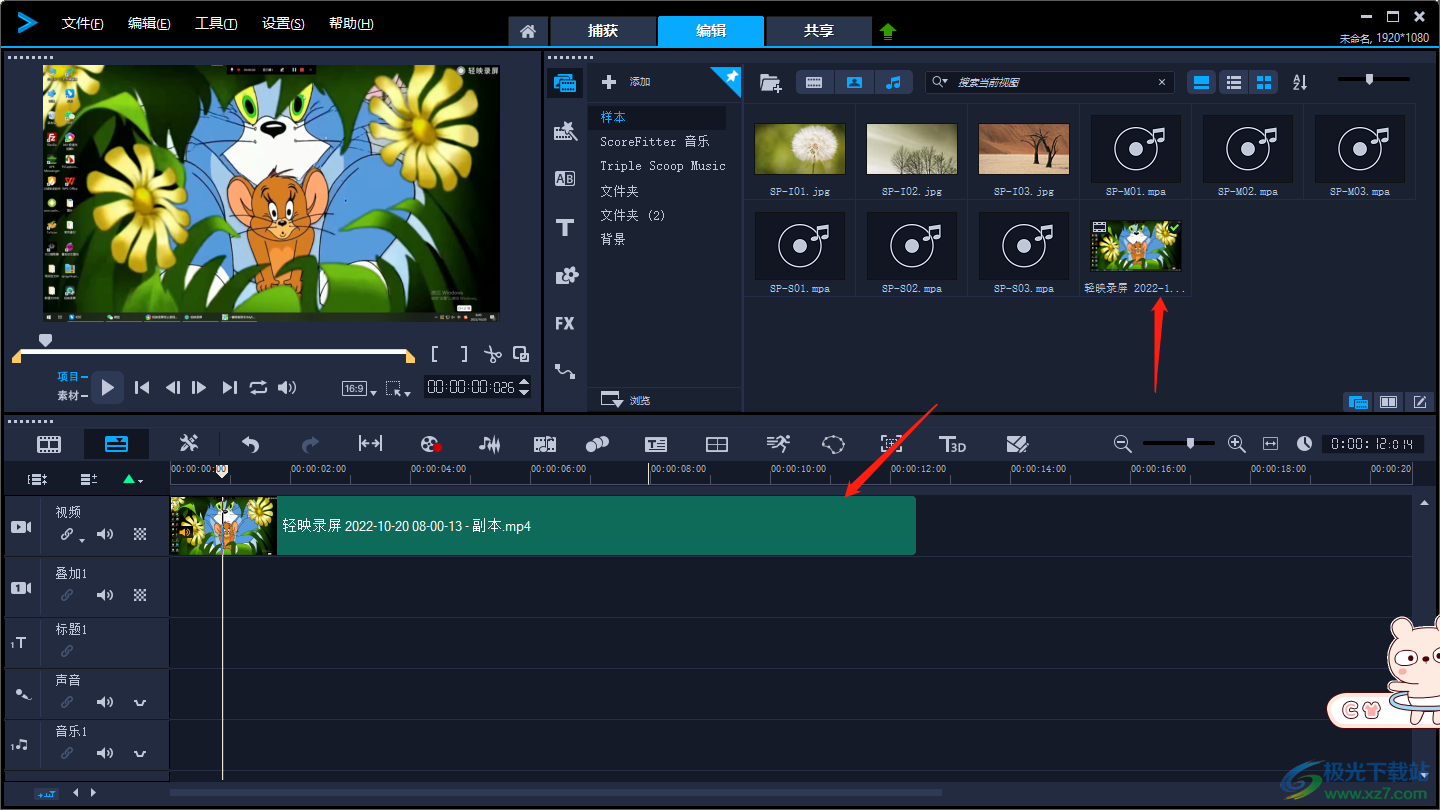Image resolution: width=1440 pixels, height=810 pixels.
Task: Toggle repeat playback button
Action: (x=258, y=387)
